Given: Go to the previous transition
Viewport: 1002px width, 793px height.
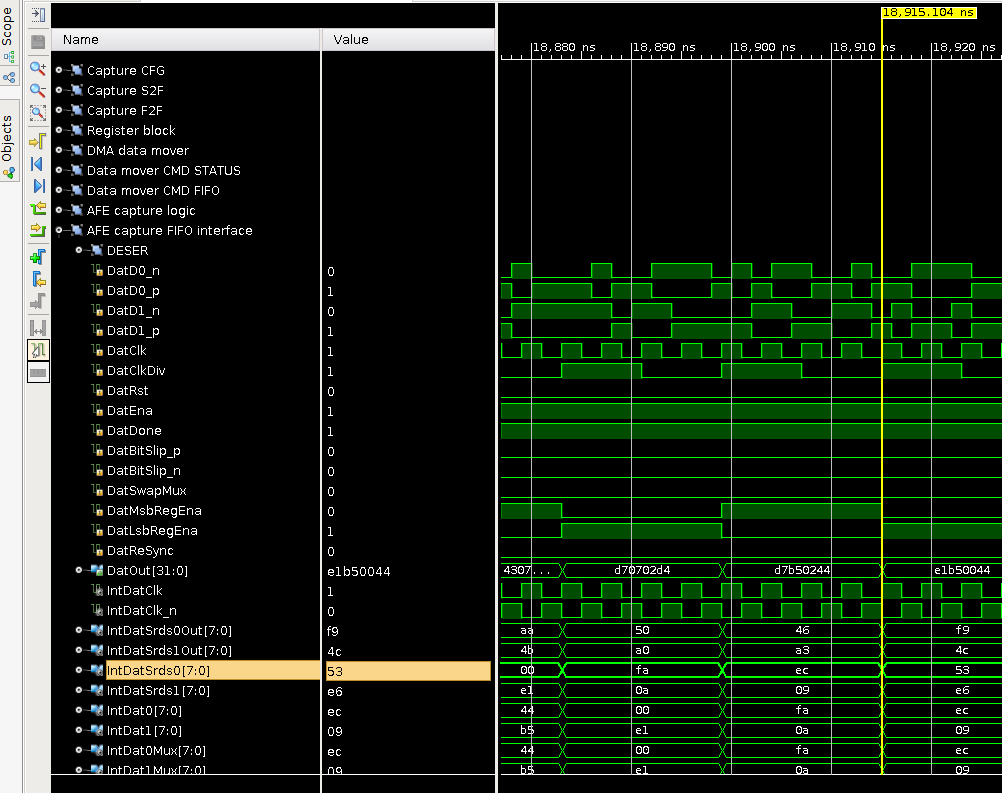Looking at the screenshot, I should coord(38,209).
